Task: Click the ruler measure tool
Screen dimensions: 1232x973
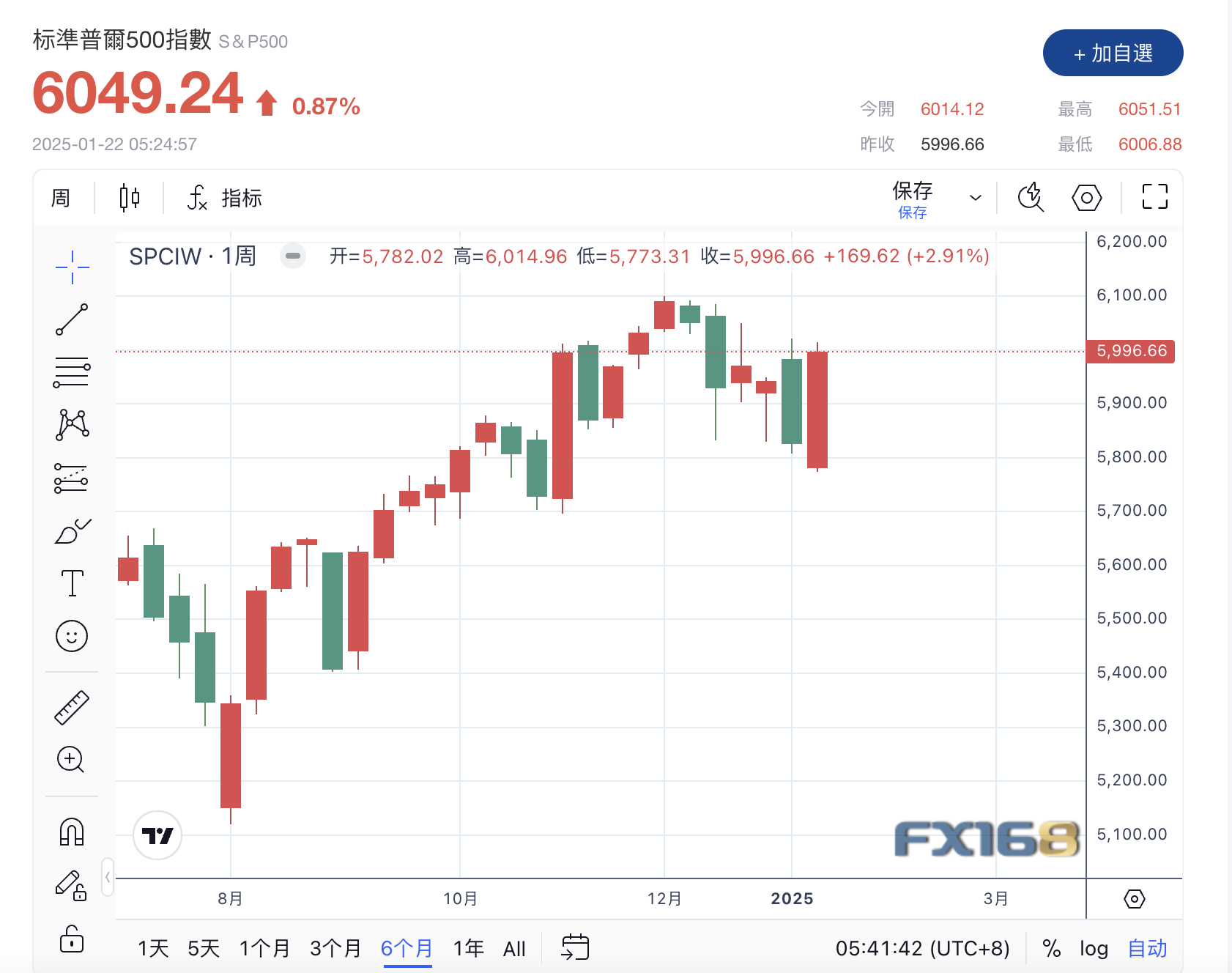Action: click(x=72, y=708)
